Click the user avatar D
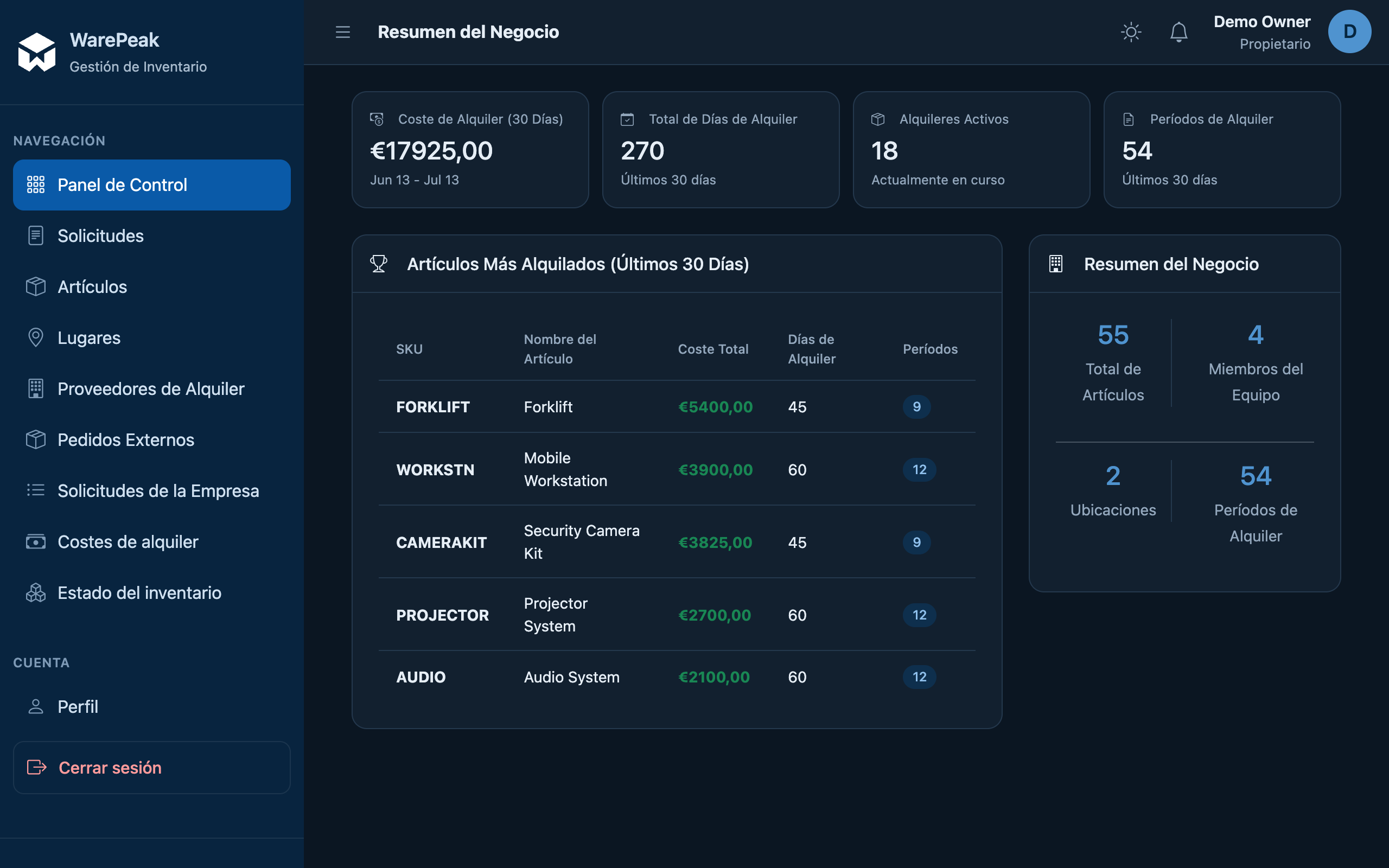 pyautogui.click(x=1349, y=32)
